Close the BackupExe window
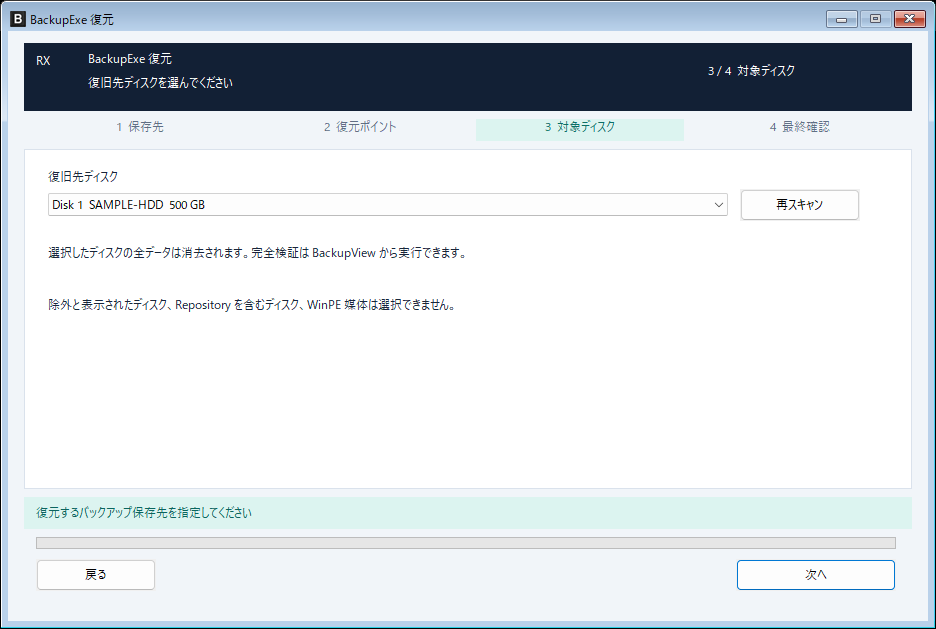Image resolution: width=936 pixels, height=629 pixels. [x=910, y=19]
